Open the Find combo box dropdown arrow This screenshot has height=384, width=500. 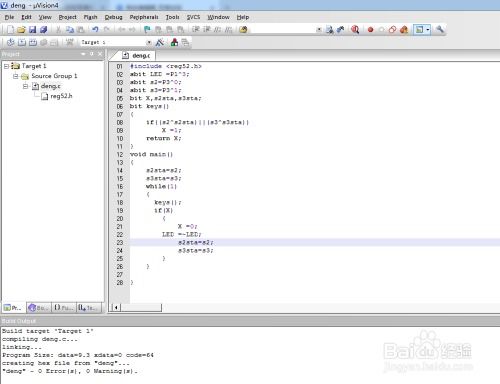[x=319, y=30]
